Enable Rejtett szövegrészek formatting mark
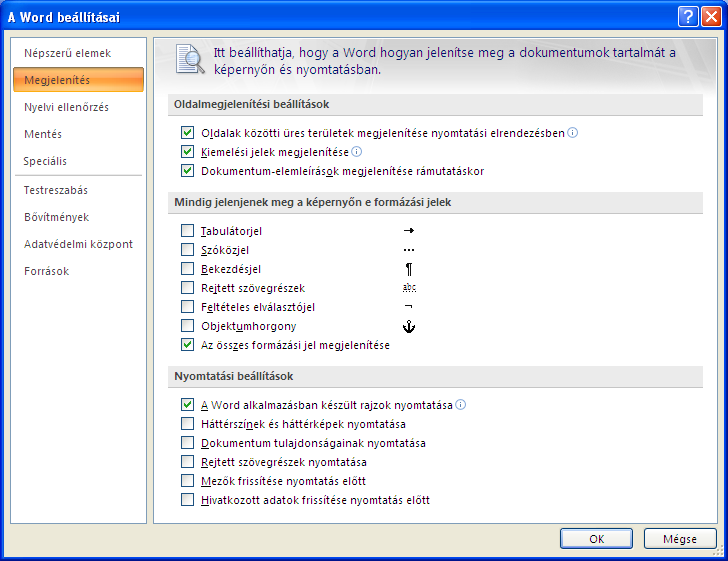The height and width of the screenshot is (561, 728). pyautogui.click(x=187, y=288)
